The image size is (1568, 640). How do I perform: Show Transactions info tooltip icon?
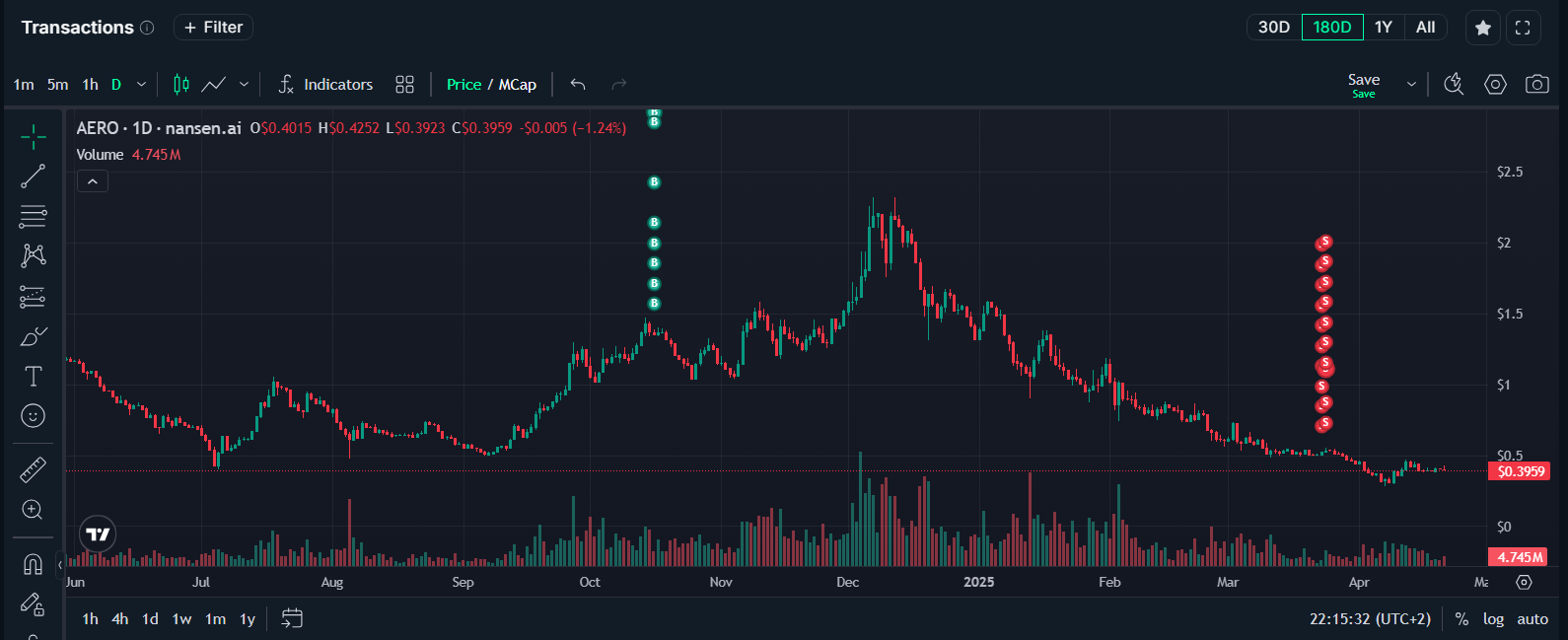[x=147, y=28]
